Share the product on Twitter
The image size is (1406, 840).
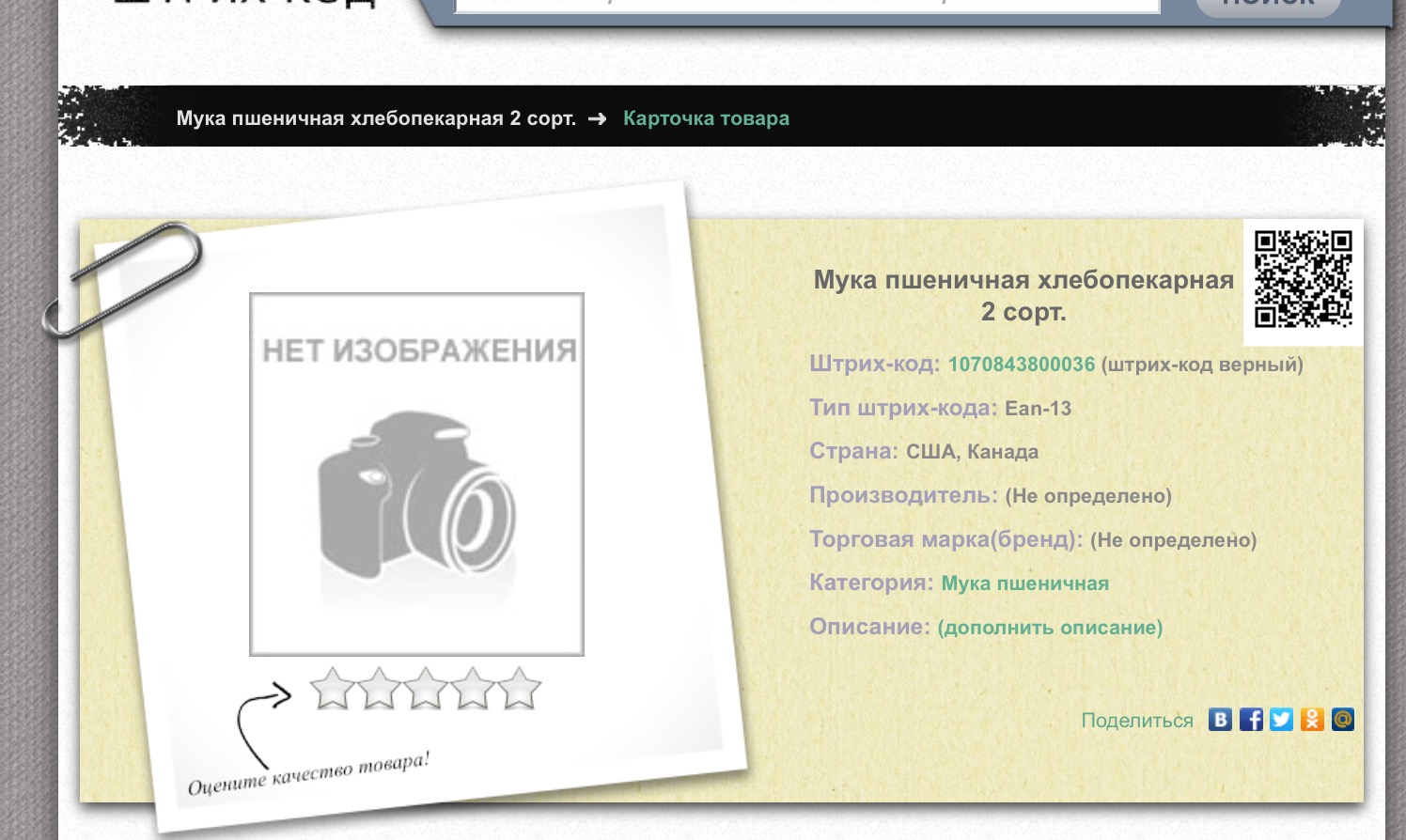point(1281,720)
